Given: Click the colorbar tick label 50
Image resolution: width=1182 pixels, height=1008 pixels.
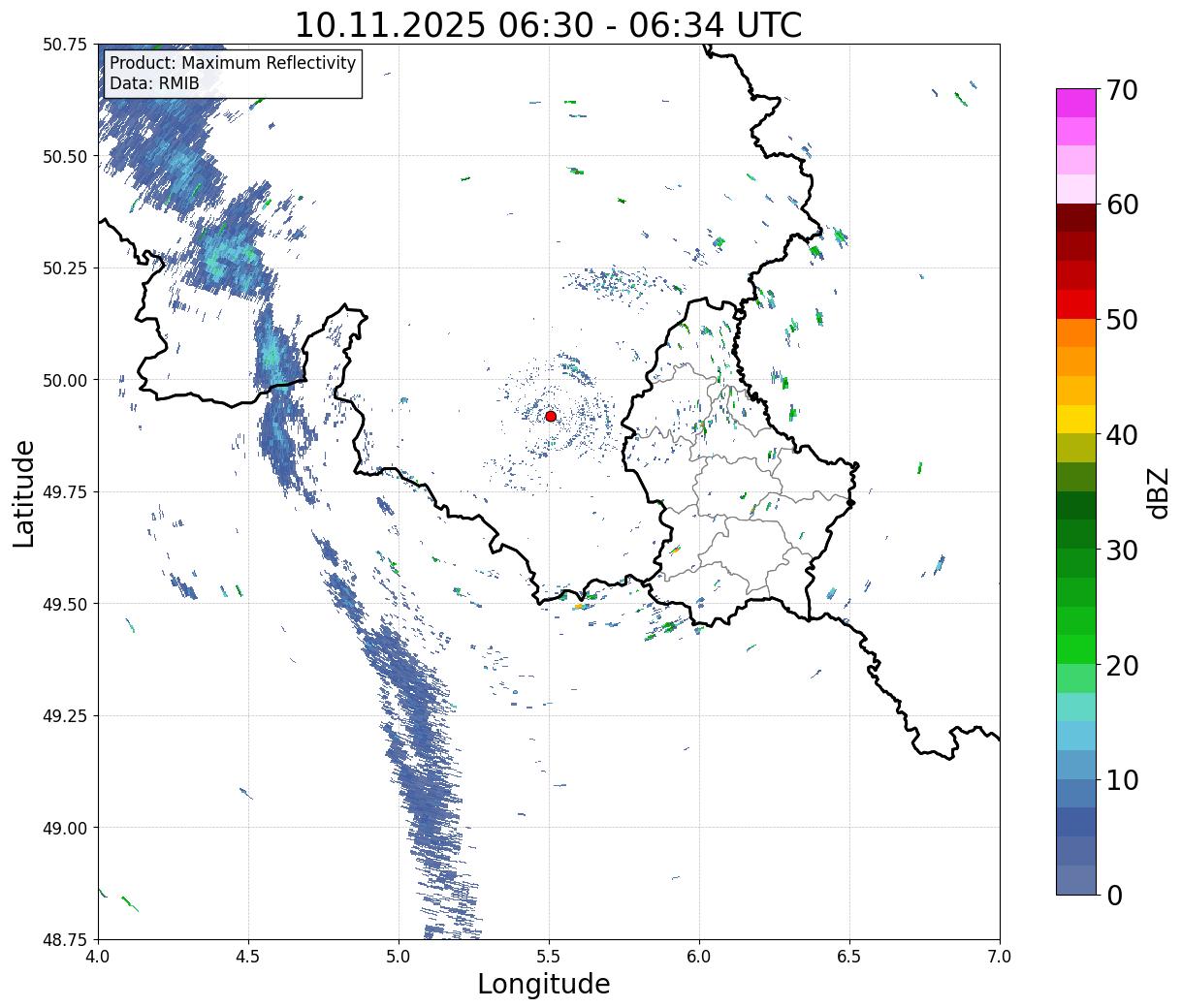Looking at the screenshot, I should pos(1121,320).
